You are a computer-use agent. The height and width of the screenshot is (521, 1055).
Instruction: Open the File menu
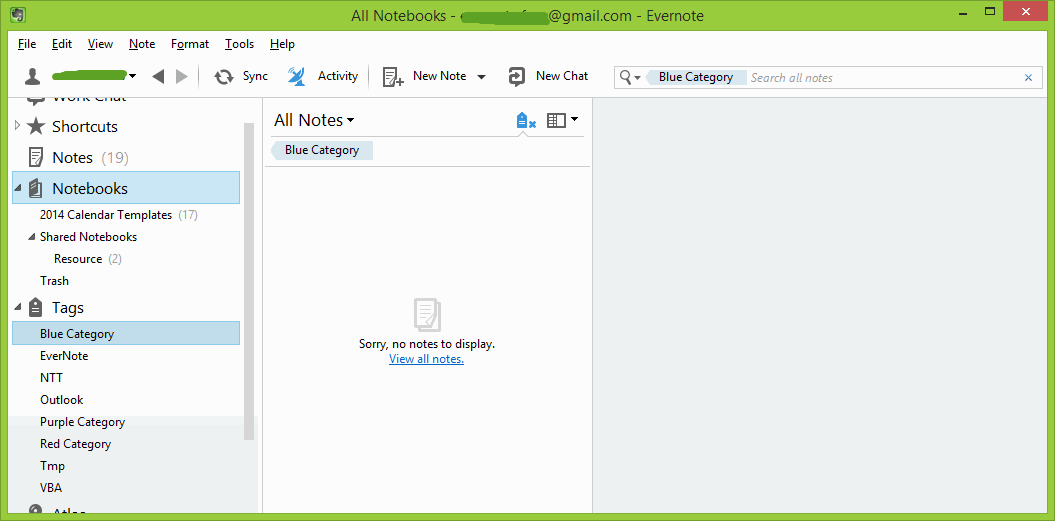[x=27, y=44]
